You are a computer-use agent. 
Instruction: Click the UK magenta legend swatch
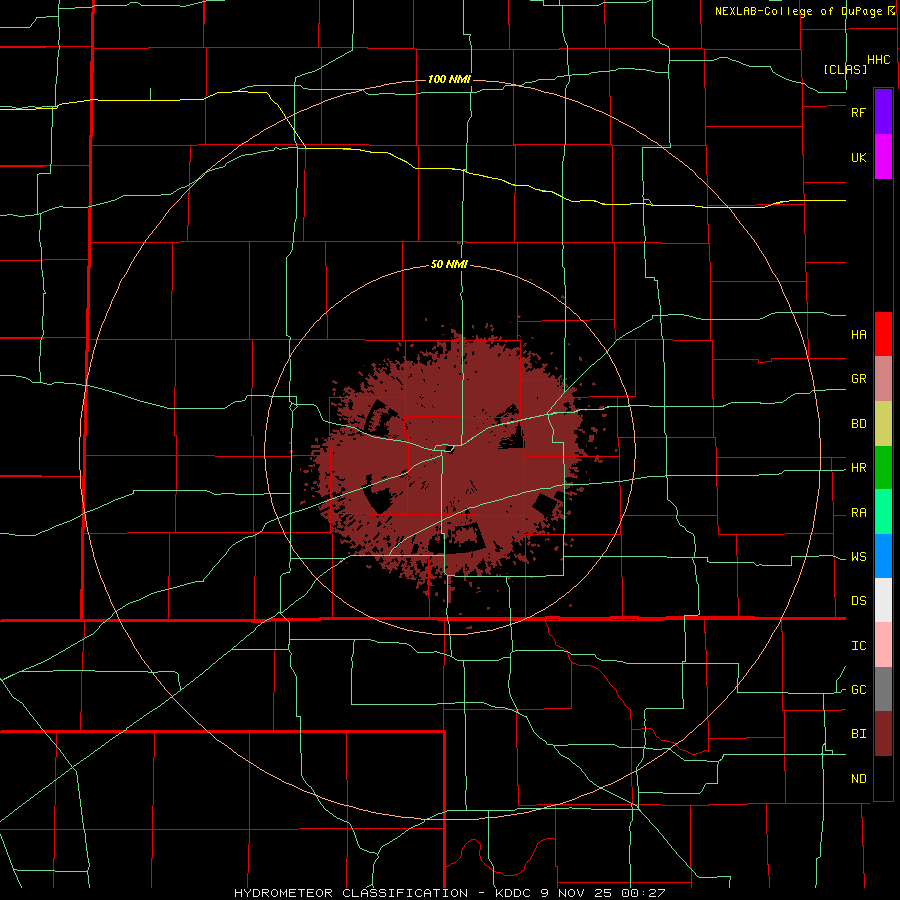coord(883,157)
